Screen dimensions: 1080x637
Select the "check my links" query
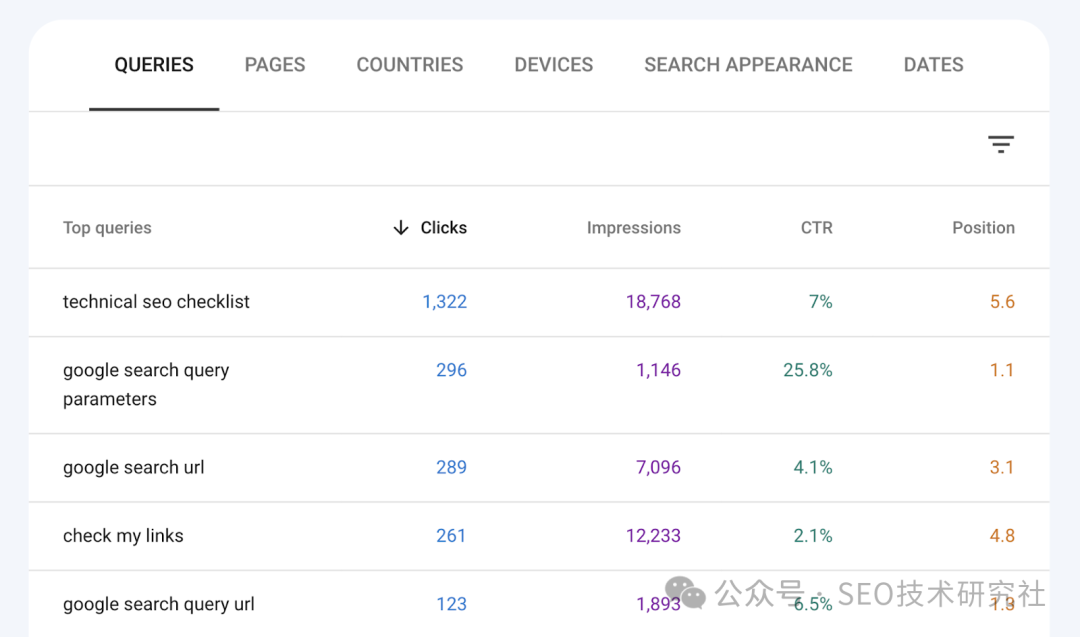tap(123, 536)
